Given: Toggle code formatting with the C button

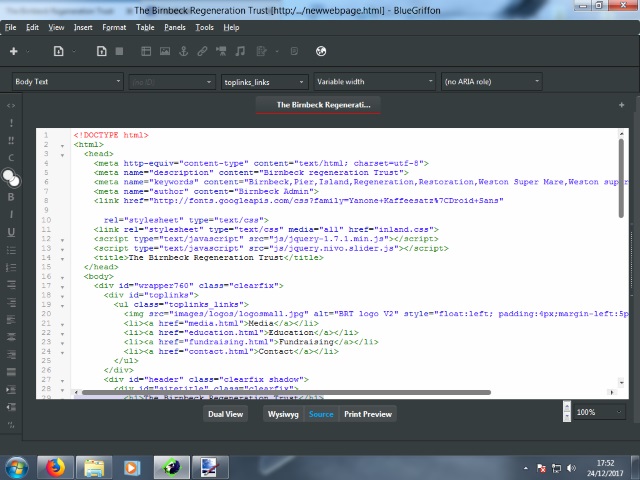Looking at the screenshot, I should tap(11, 158).
